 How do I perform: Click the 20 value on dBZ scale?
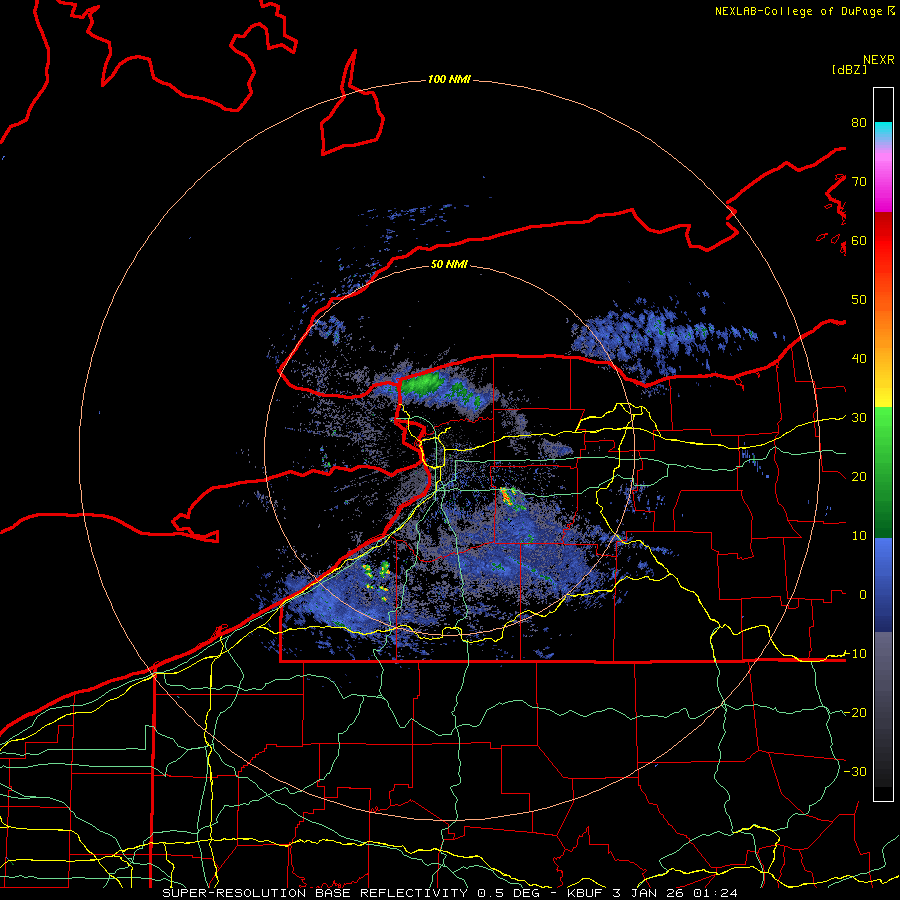pyautogui.click(x=859, y=476)
